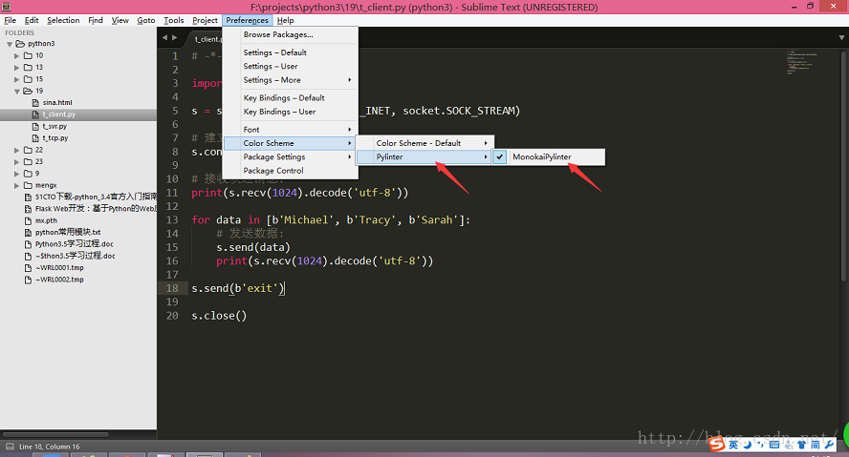The height and width of the screenshot is (457, 849).
Task: Expand the Package Settings submenu
Action: coord(291,157)
